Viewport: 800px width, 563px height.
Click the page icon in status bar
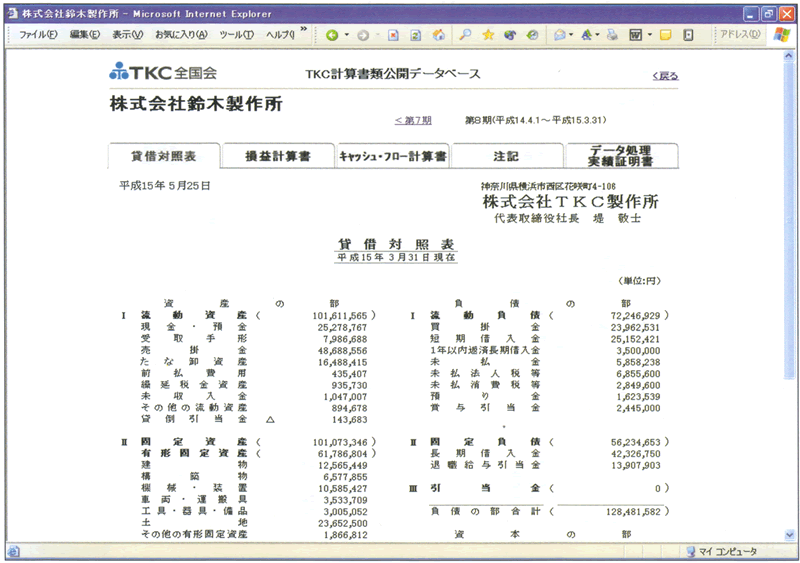coord(14,551)
